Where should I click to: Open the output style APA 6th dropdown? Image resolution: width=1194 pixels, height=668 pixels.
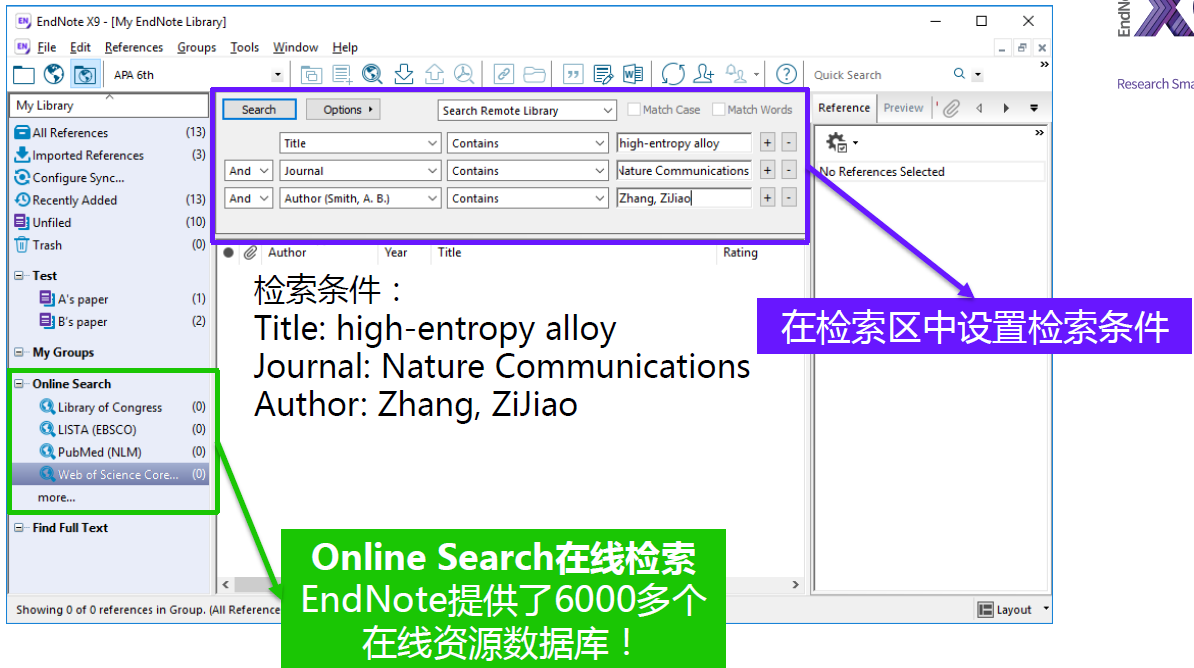(277, 75)
